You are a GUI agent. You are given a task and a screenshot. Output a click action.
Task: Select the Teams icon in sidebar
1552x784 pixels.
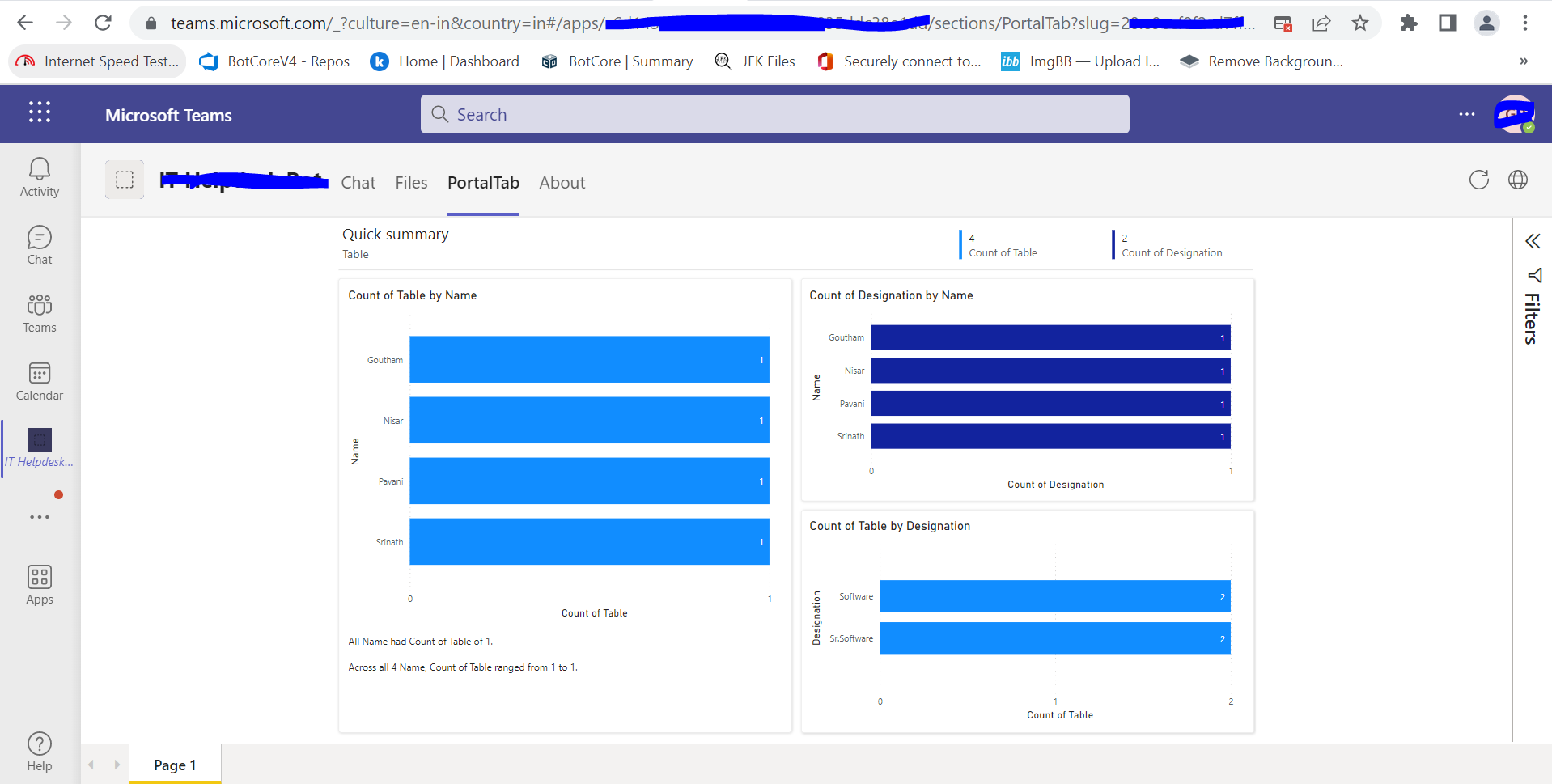[x=39, y=313]
